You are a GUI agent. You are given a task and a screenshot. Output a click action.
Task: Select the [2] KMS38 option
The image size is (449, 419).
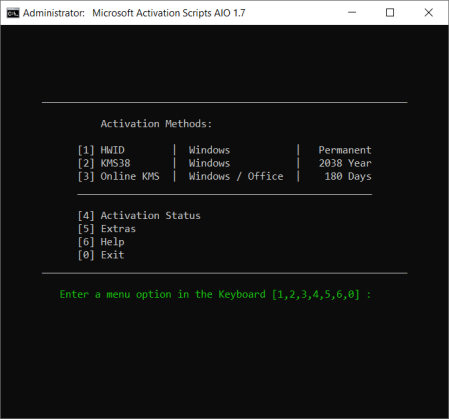click(x=104, y=163)
